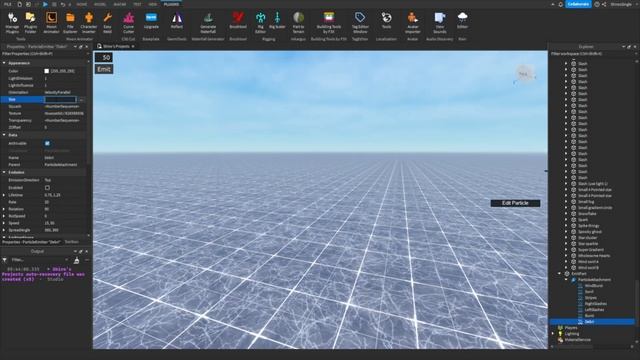The image size is (640, 360).
Task: Open the Brushtool plugin
Action: pos(238,20)
